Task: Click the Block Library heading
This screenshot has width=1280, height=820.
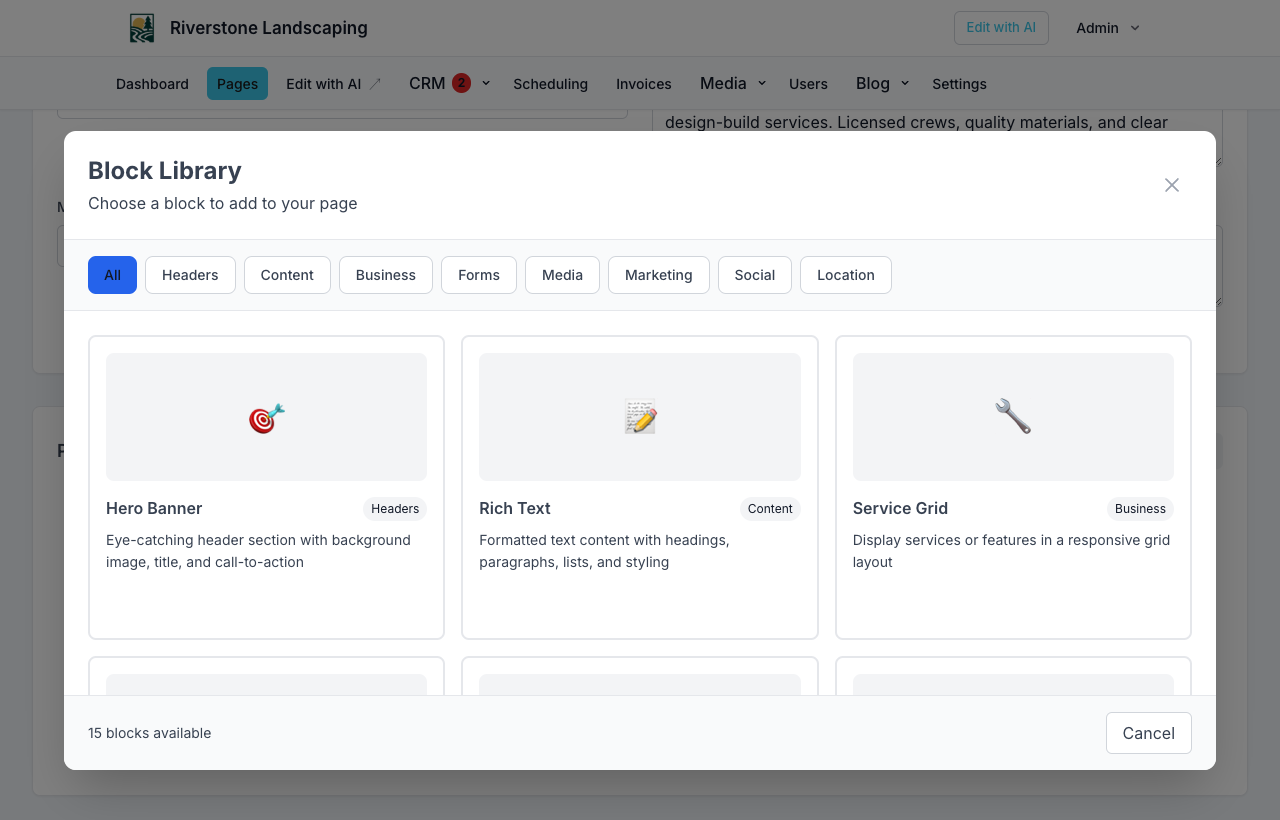Action: pos(165,171)
